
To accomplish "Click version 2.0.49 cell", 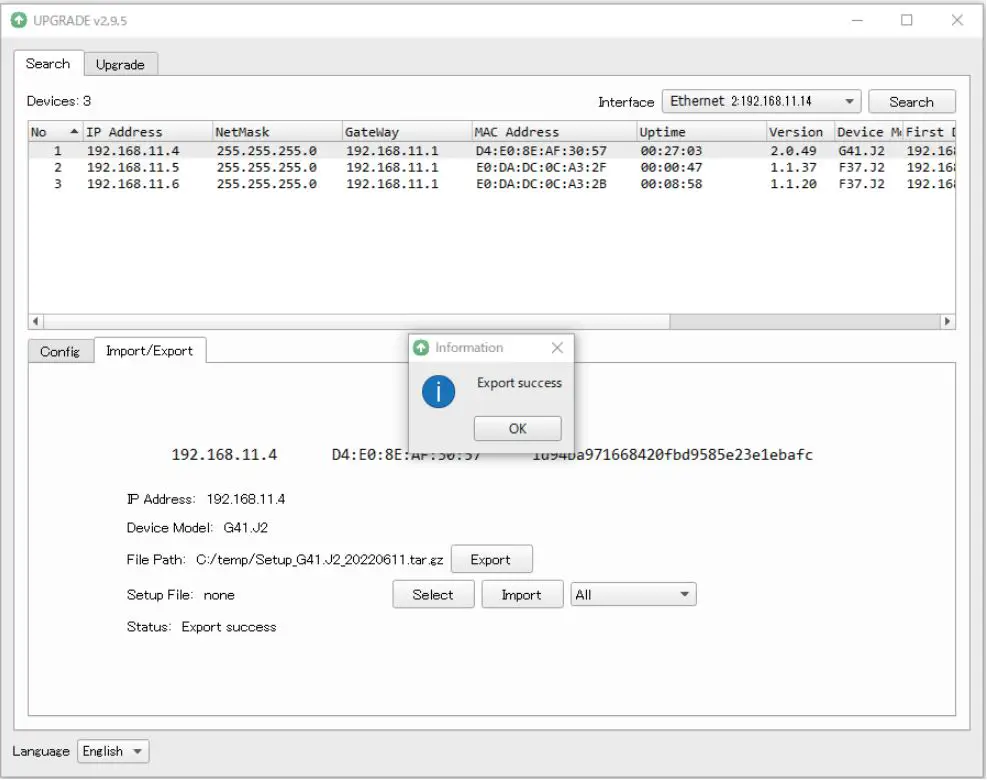I will [x=793, y=151].
